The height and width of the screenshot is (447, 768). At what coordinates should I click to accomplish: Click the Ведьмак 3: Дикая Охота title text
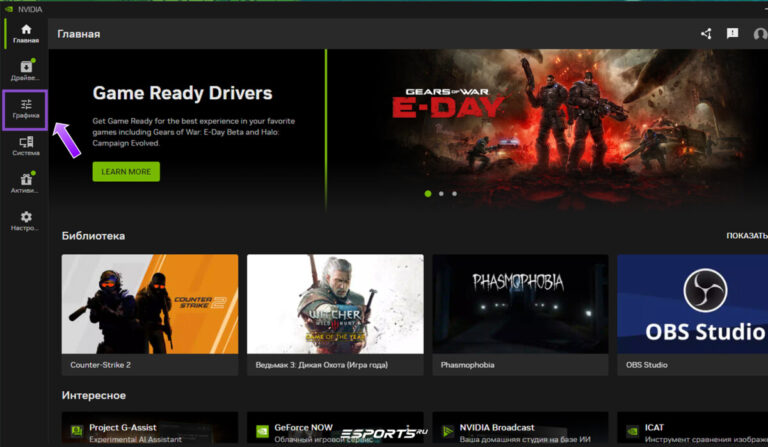[321, 365]
